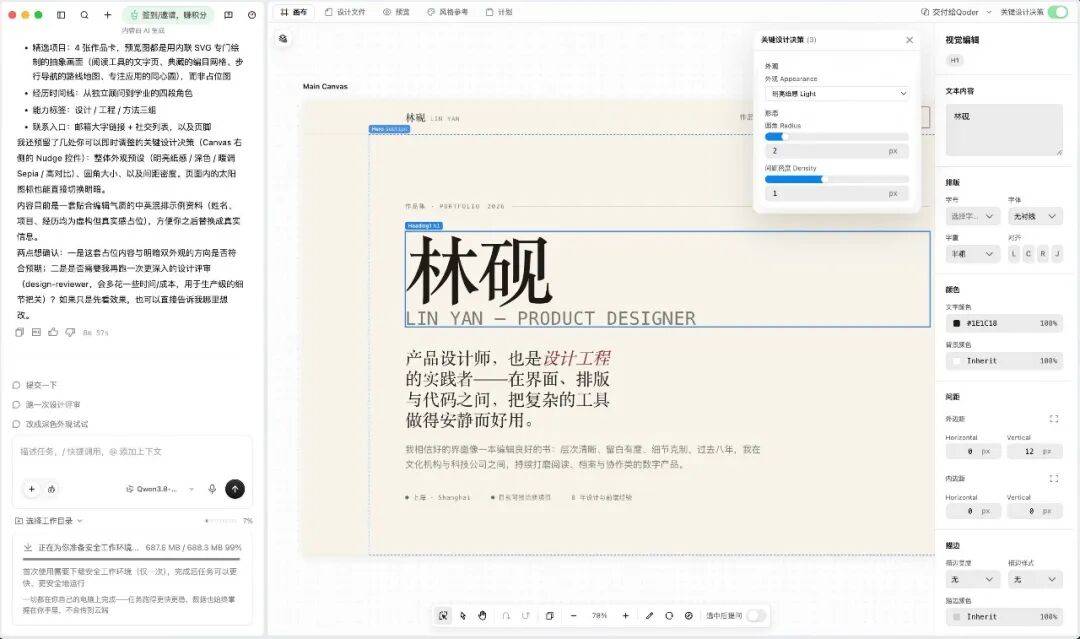The height and width of the screenshot is (639, 1080).
Task: Select center text alignment button C
Action: (x=1028, y=253)
